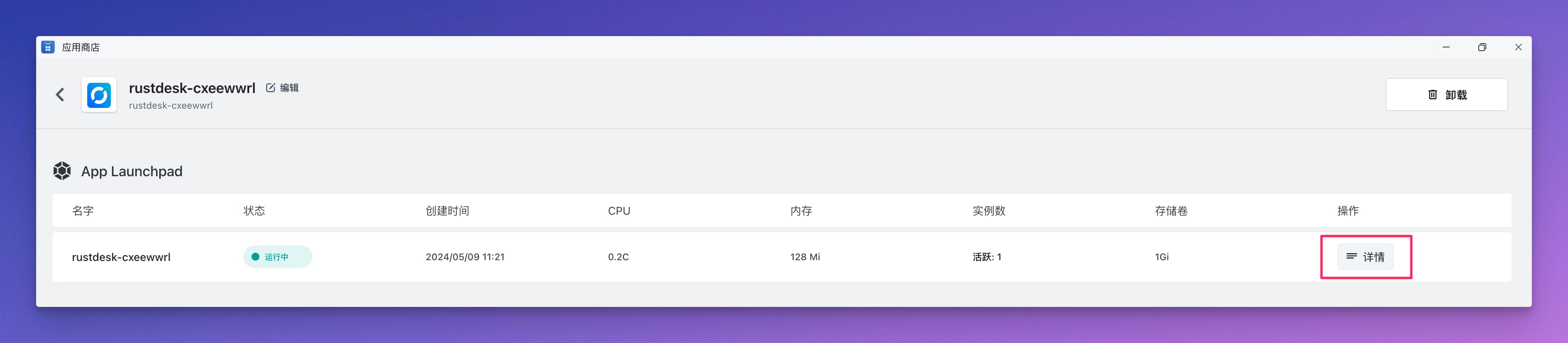This screenshot has width=1568, height=343.
Task: Click the green running status dot
Action: coord(256,257)
